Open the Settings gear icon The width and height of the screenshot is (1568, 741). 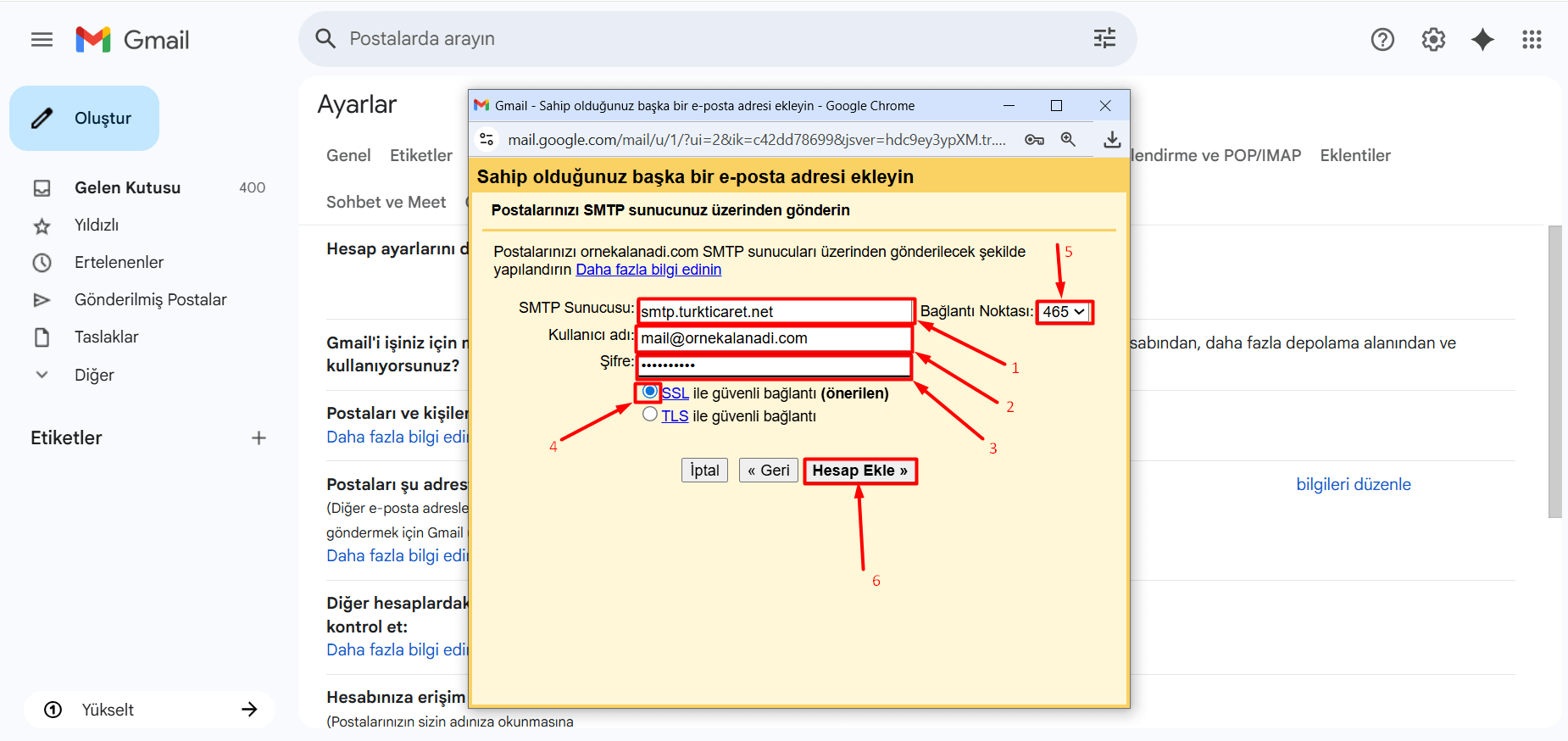[1433, 39]
